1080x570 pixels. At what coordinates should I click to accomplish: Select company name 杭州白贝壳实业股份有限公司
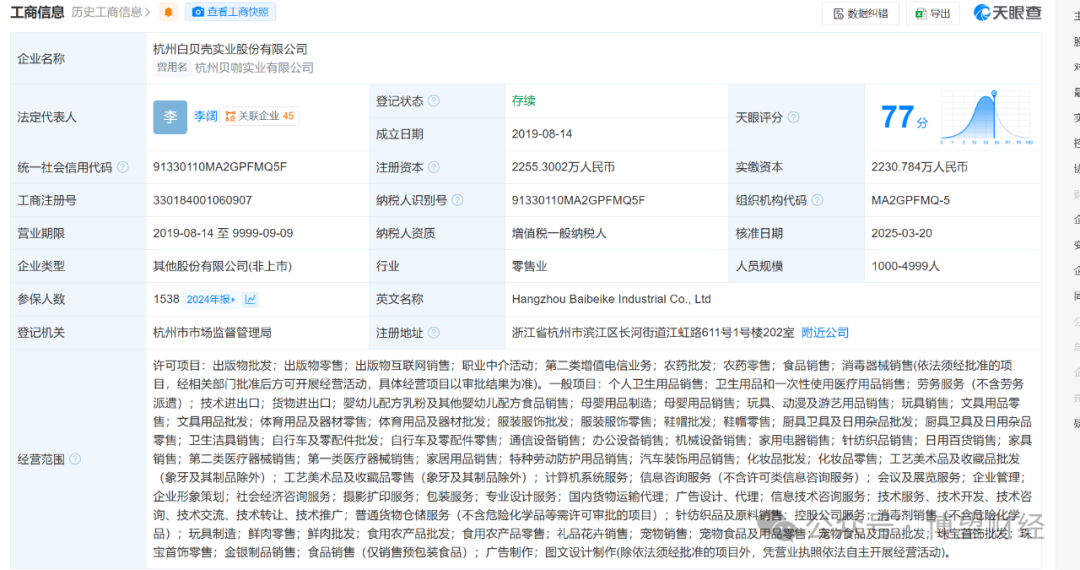click(230, 49)
